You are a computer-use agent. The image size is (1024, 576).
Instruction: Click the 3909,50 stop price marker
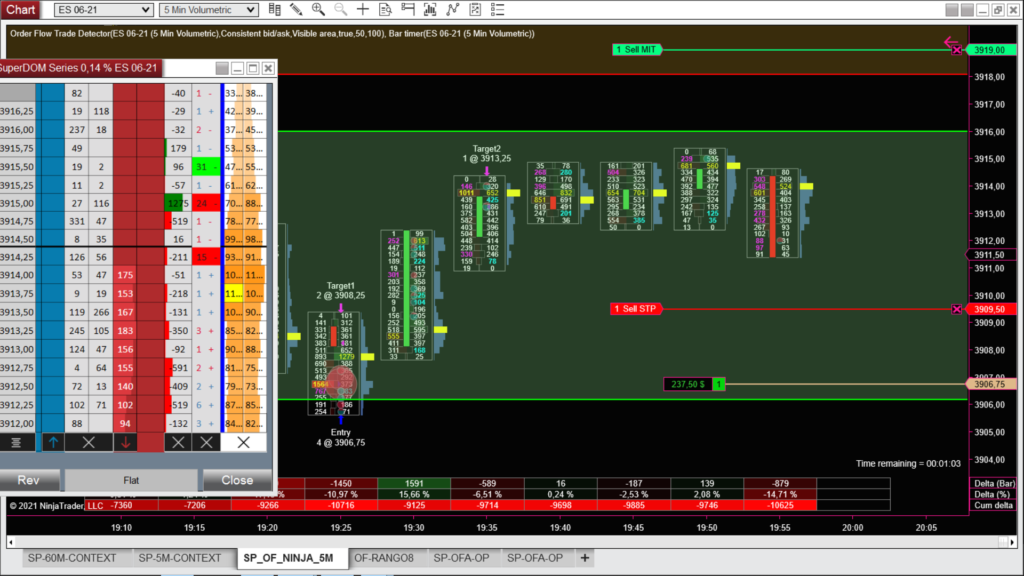click(x=991, y=309)
